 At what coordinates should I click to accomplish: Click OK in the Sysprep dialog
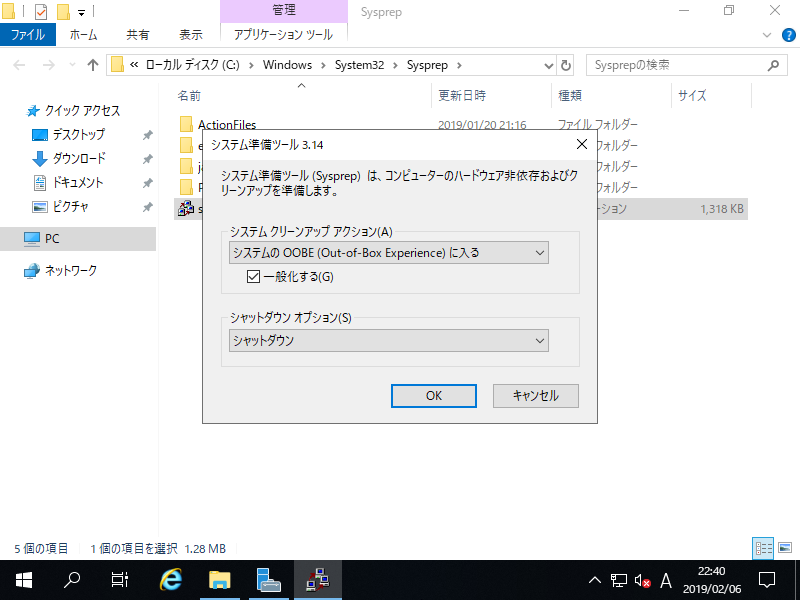click(x=434, y=396)
